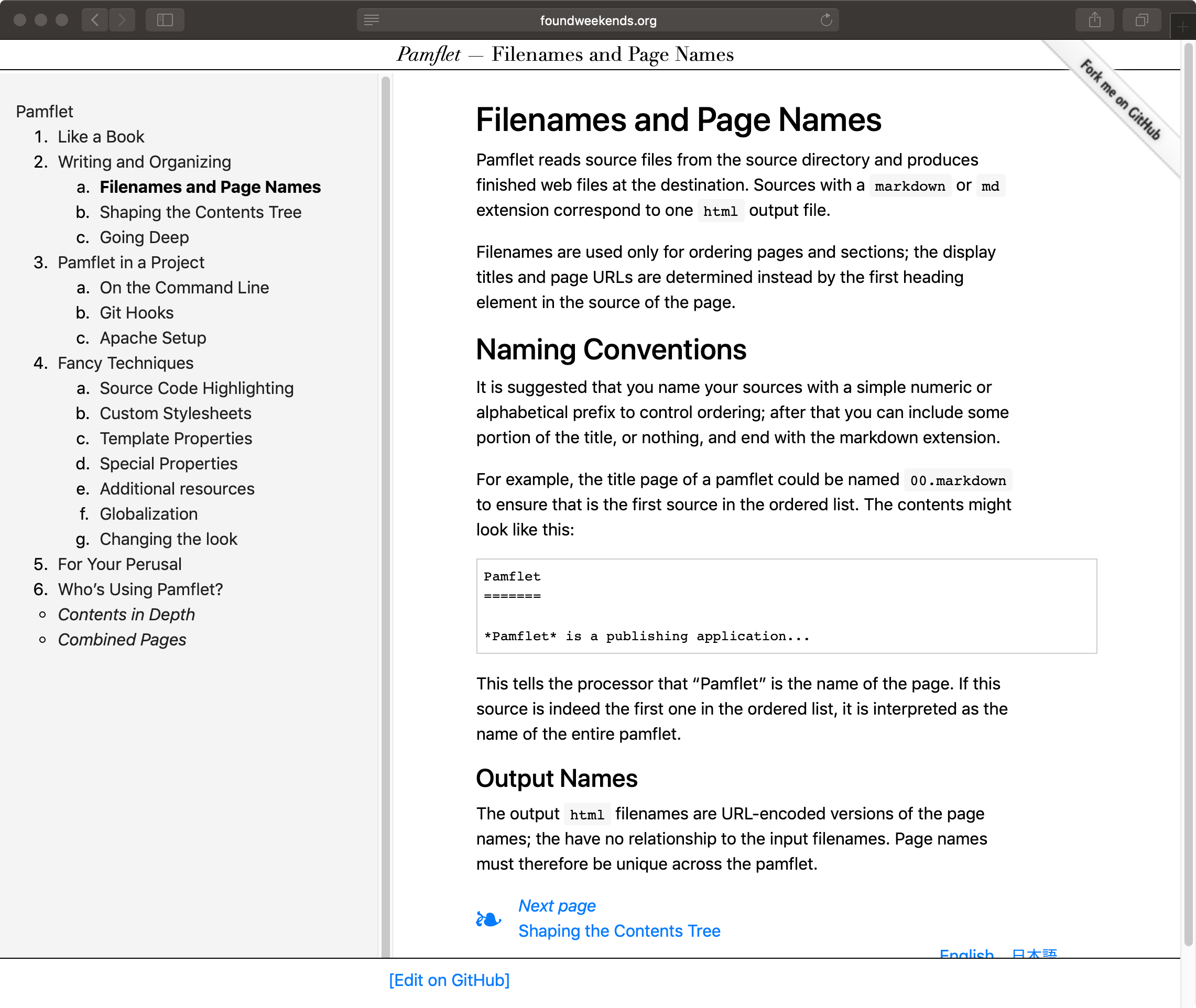Click the Pamflet code sample block

click(787, 606)
